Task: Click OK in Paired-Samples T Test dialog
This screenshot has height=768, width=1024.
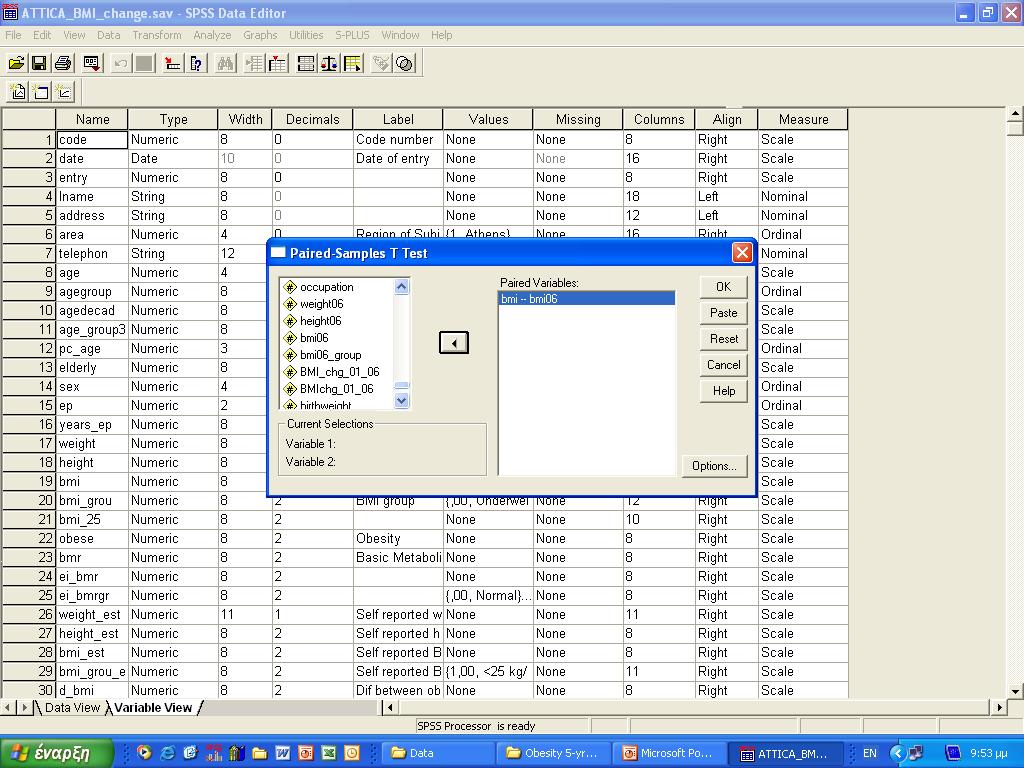Action: 724,287
